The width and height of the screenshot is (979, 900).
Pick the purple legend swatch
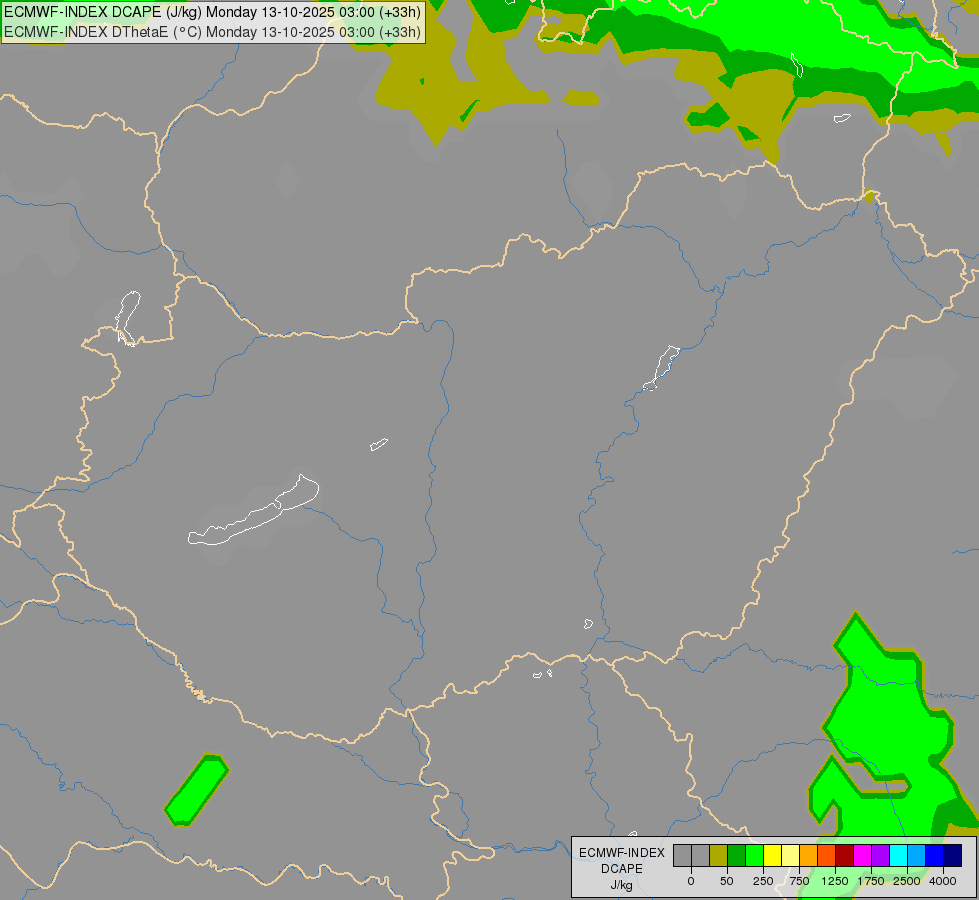(x=881, y=855)
